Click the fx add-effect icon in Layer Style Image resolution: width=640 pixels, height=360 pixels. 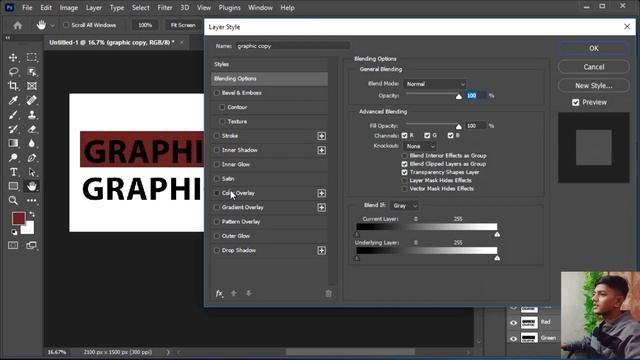click(219, 293)
